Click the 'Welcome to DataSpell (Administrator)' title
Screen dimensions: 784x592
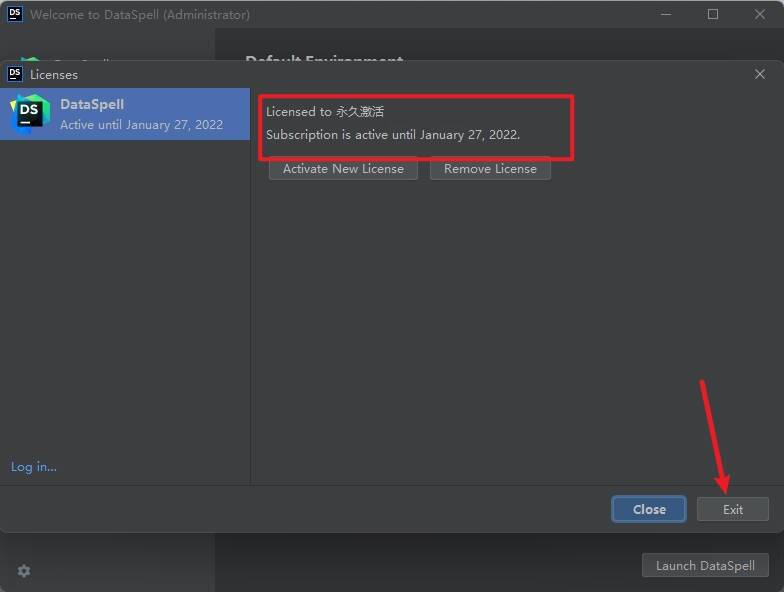pos(140,15)
